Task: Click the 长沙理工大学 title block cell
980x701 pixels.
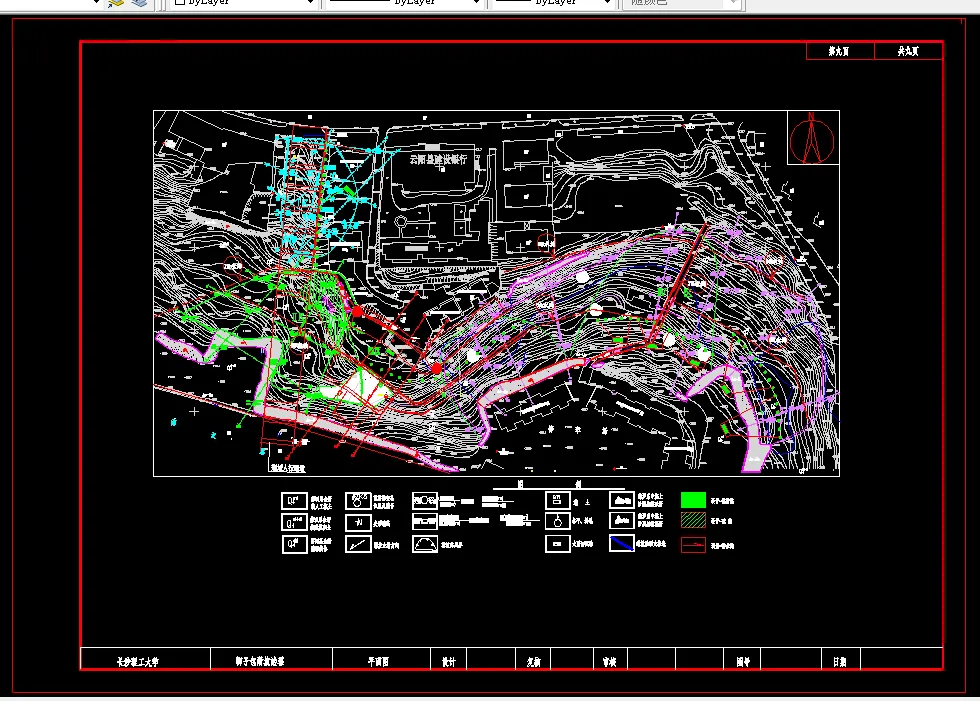Action: 146,660
